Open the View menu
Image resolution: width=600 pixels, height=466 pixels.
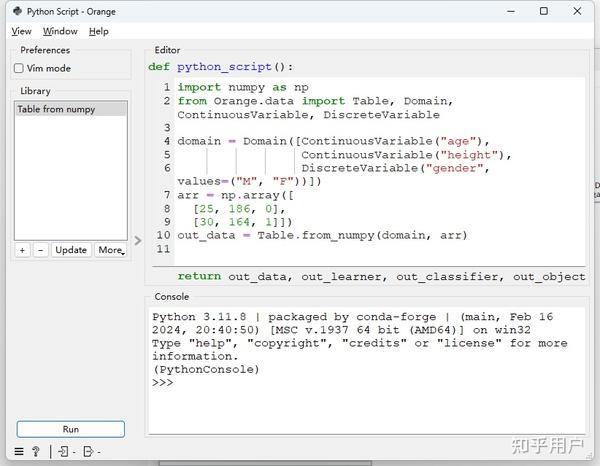pos(21,31)
